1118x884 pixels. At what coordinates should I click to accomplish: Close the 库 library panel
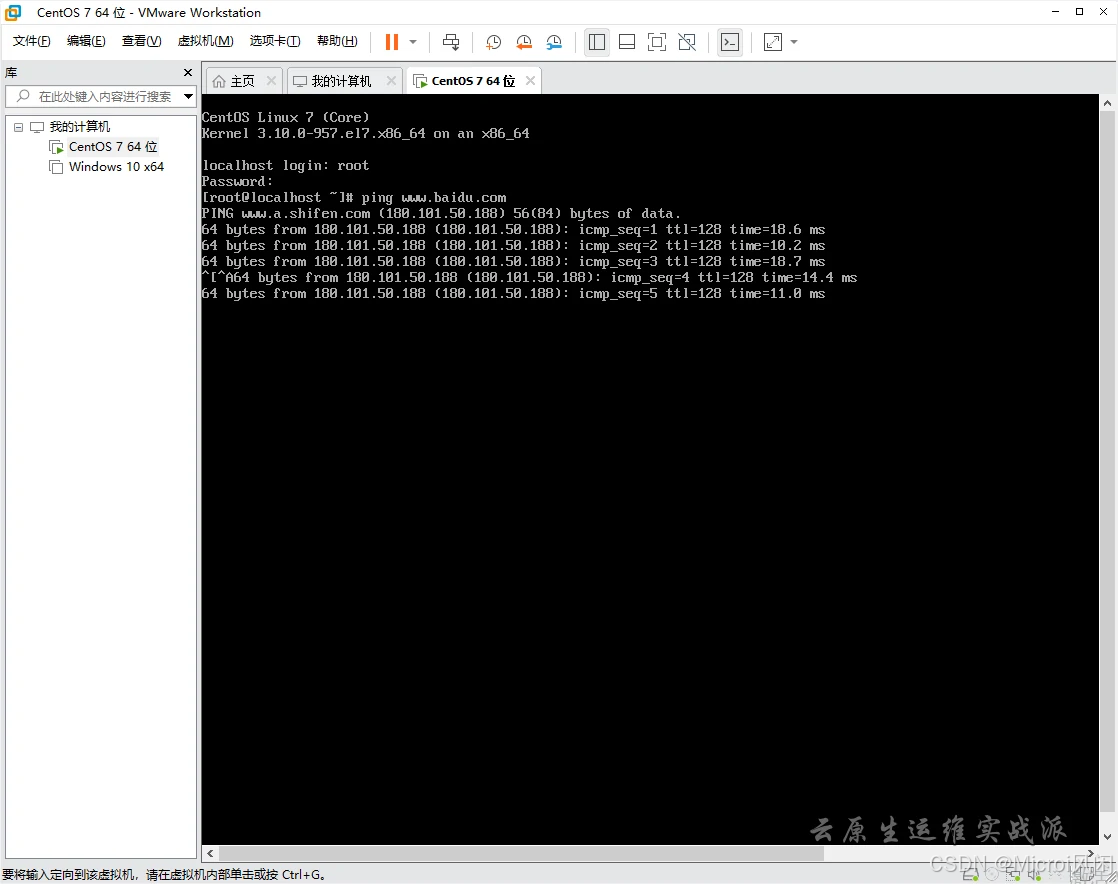188,73
